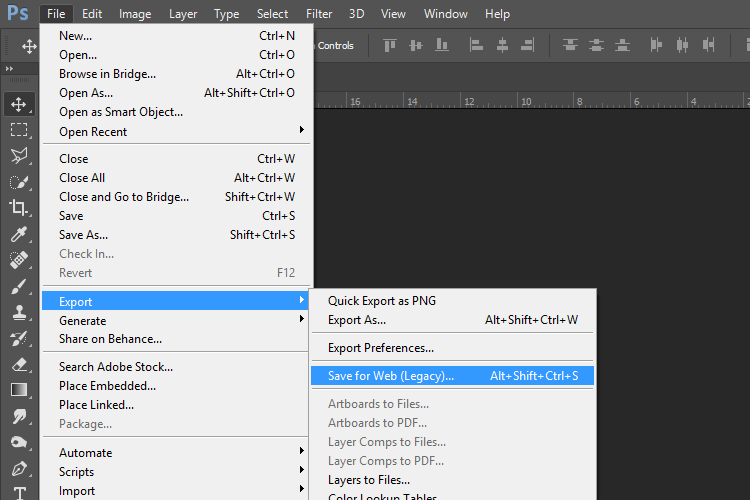Select the Rectangular Marquee tool
The width and height of the screenshot is (750, 500).
click(19, 130)
